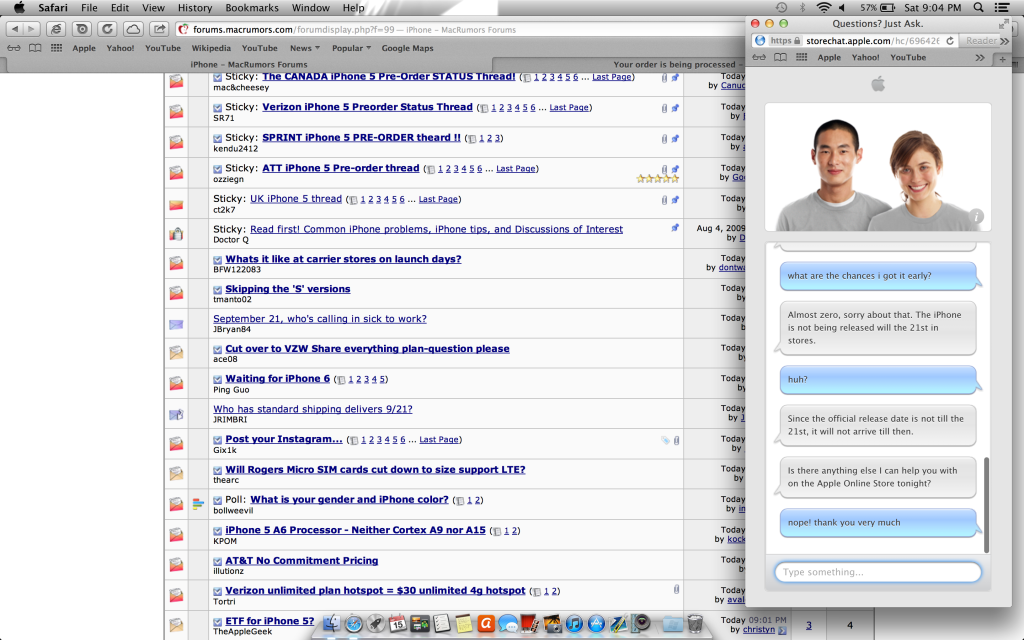The height and width of the screenshot is (640, 1024).
Task: Click the poll icon beside gender and color thread
Action: pos(199,504)
